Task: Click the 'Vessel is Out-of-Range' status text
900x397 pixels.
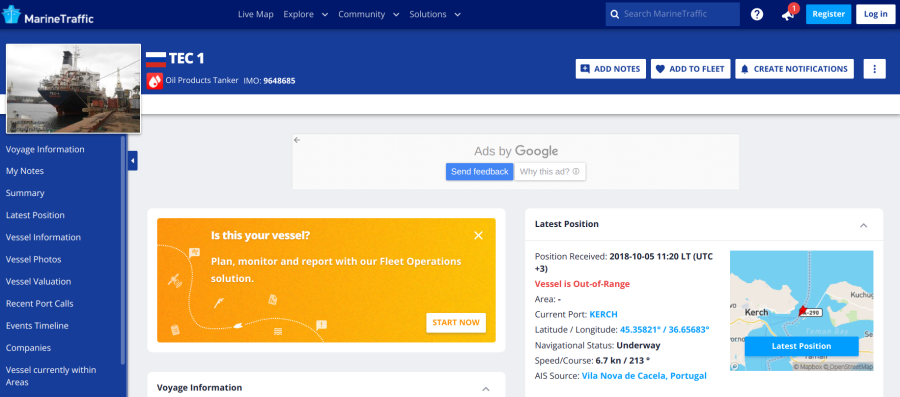Action: click(582, 284)
